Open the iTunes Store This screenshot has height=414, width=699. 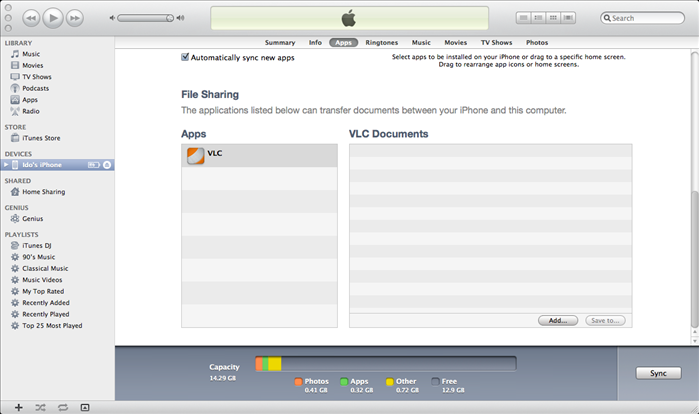[41, 138]
